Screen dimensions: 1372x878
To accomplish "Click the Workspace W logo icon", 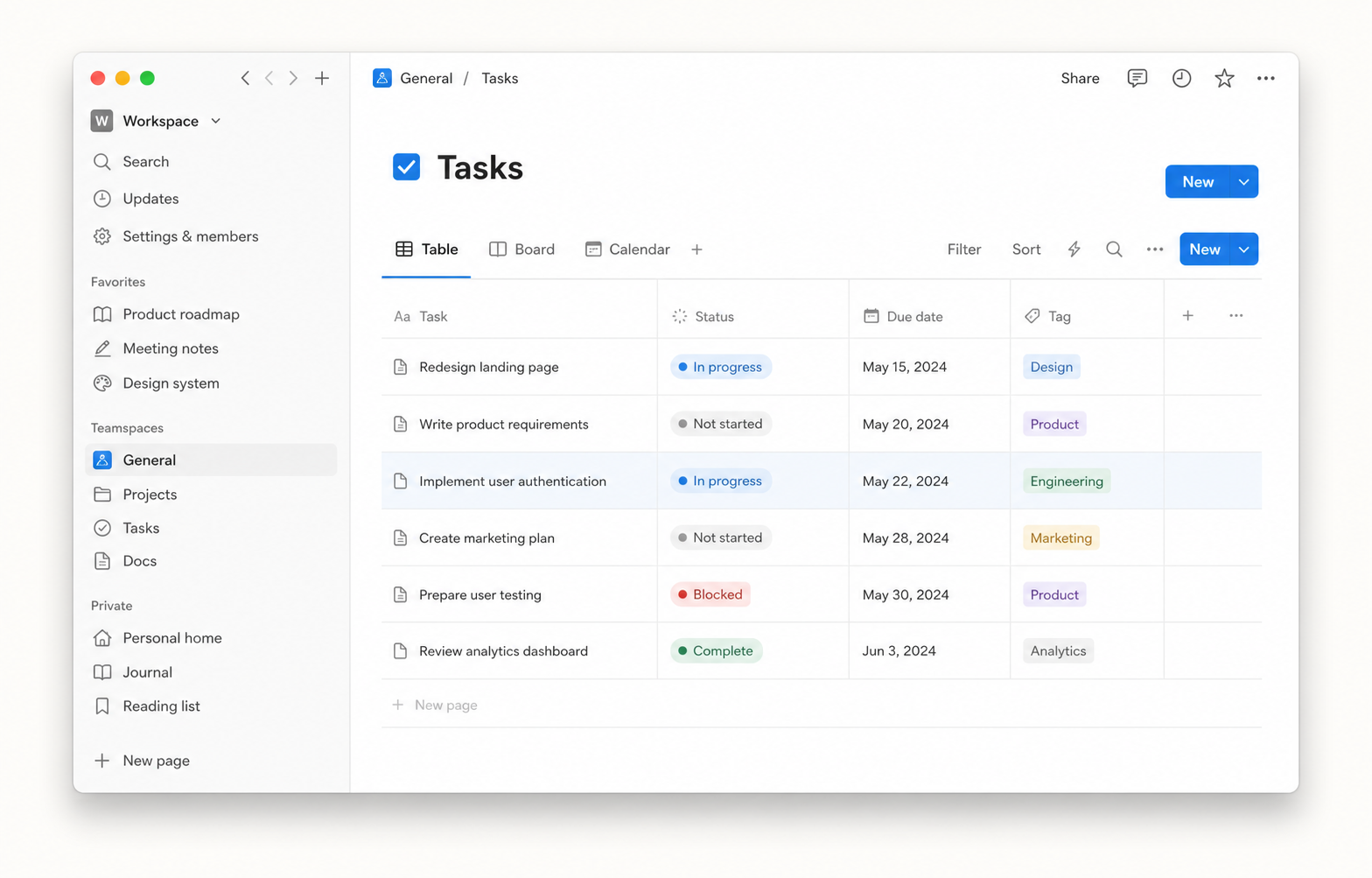I will point(102,121).
